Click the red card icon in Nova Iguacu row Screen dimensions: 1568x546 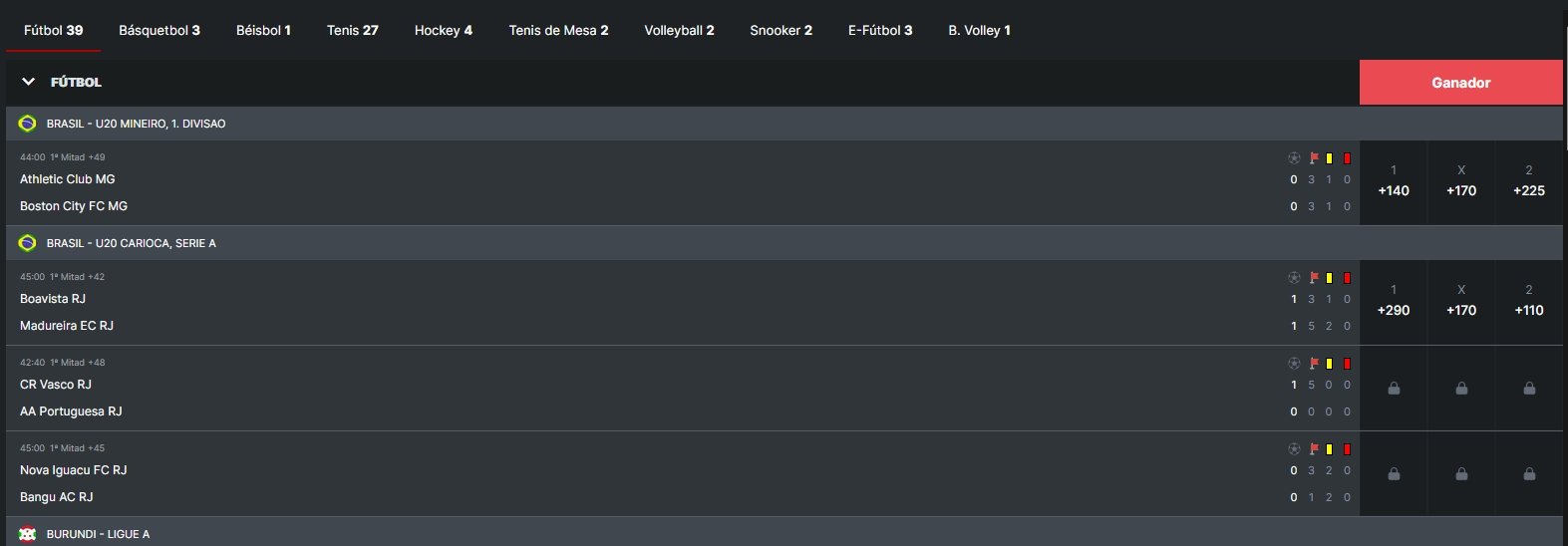point(1347,448)
